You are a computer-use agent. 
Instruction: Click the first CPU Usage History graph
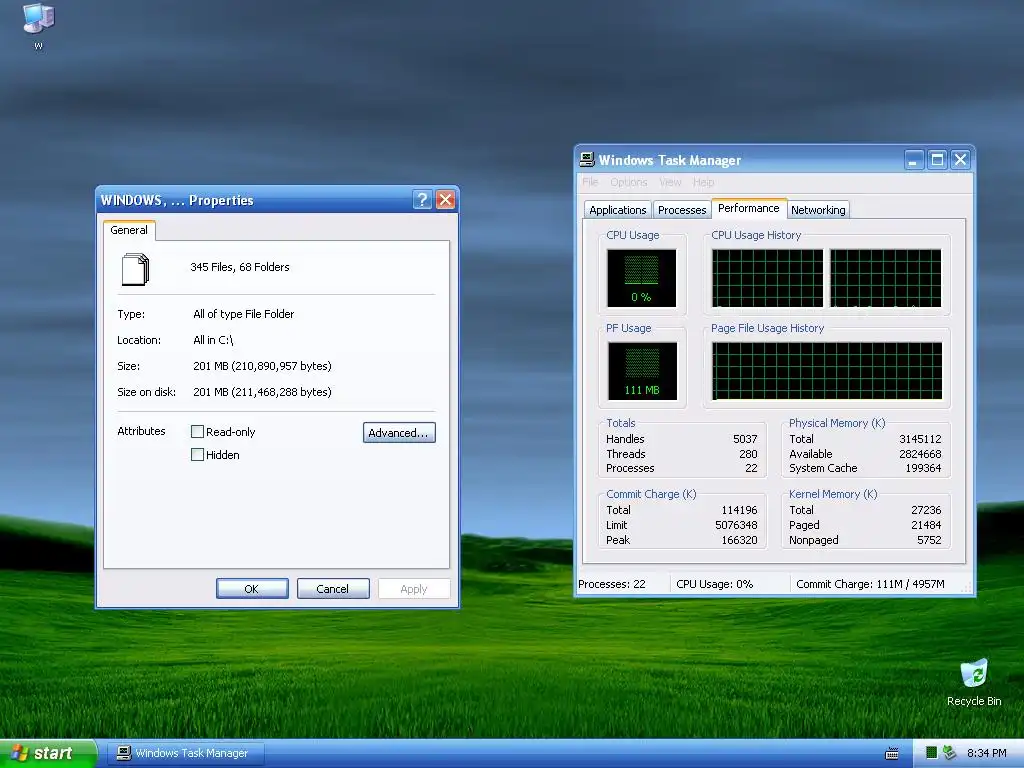click(x=767, y=278)
